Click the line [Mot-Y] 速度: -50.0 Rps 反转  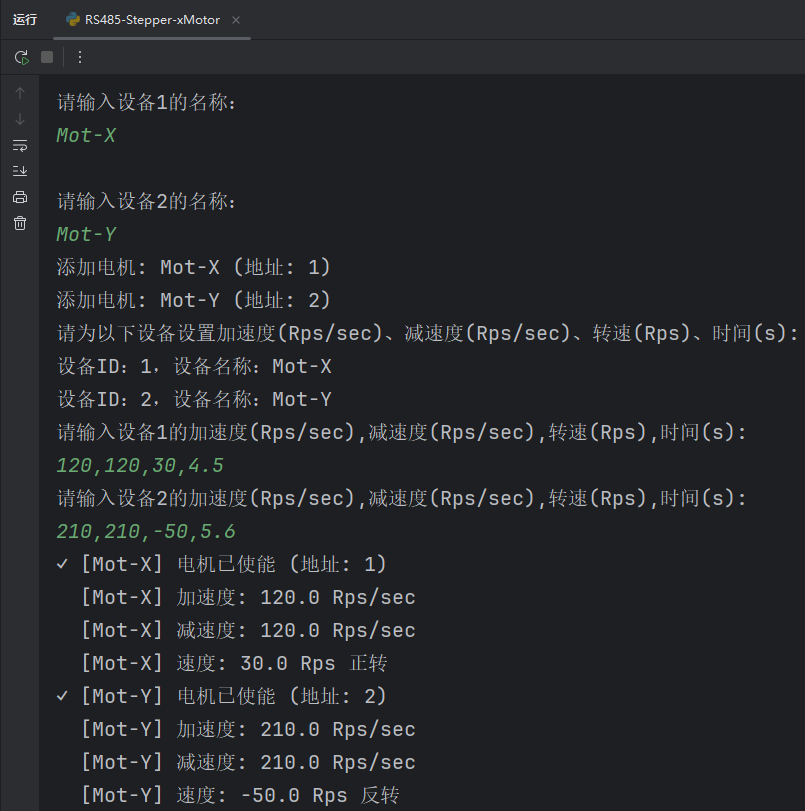tap(240, 795)
